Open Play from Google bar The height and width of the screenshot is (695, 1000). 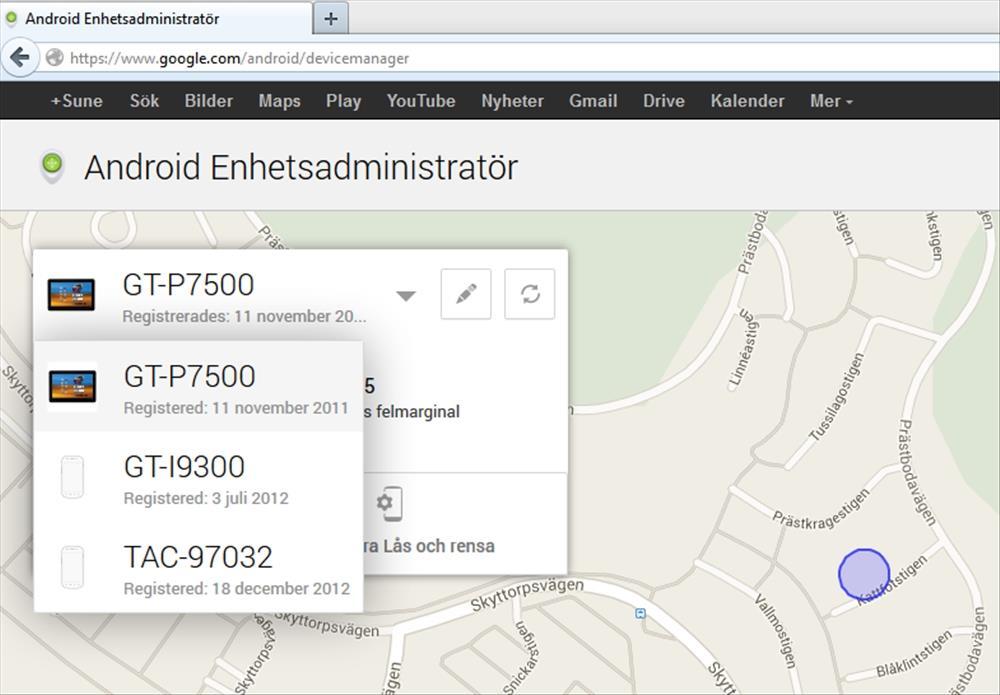point(344,101)
